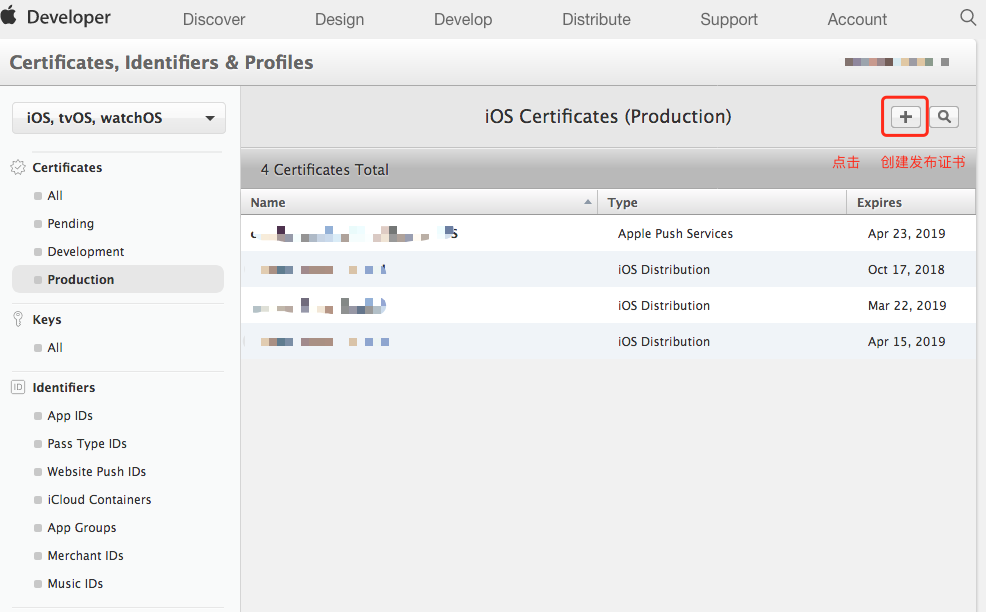Click the Certificates section badge icon
Image resolution: width=986 pixels, height=612 pixels.
18,167
